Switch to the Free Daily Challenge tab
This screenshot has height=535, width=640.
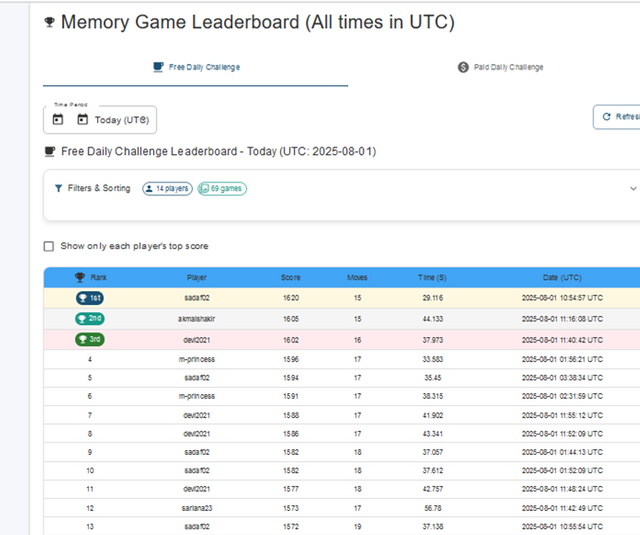tap(196, 67)
